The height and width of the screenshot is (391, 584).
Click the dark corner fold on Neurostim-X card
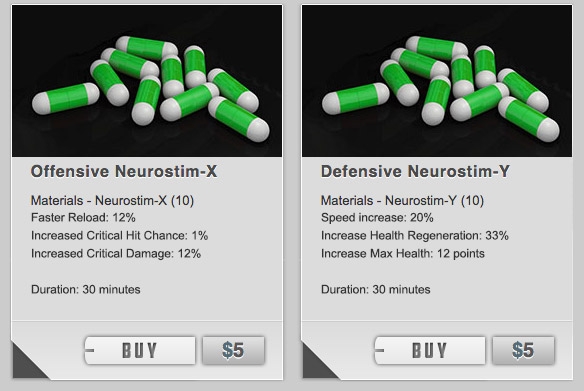[27, 365]
